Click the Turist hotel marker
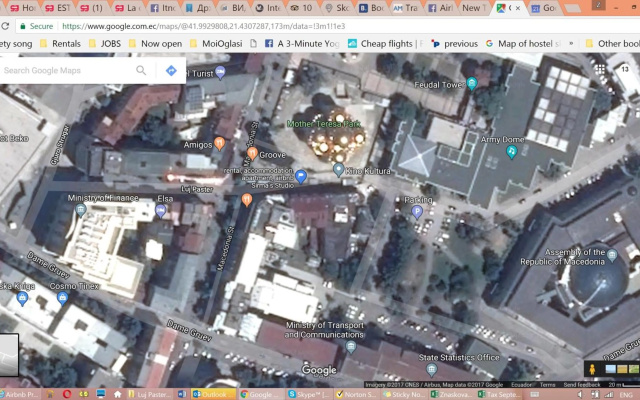Viewport: 640px width, 400px height. point(220,73)
